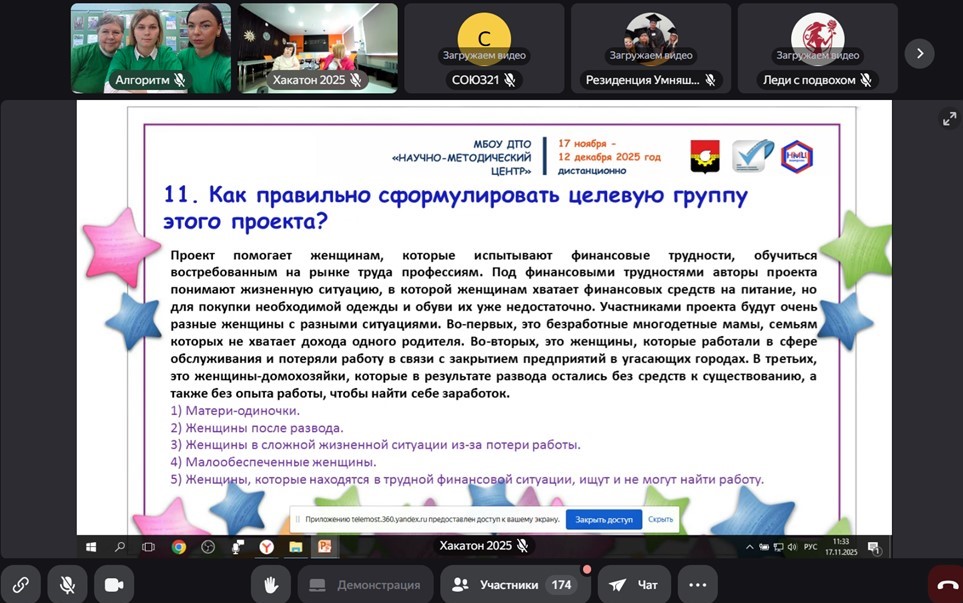Click the Закрыть доступ button
Viewport: 963px width, 603px height.
coord(604,520)
